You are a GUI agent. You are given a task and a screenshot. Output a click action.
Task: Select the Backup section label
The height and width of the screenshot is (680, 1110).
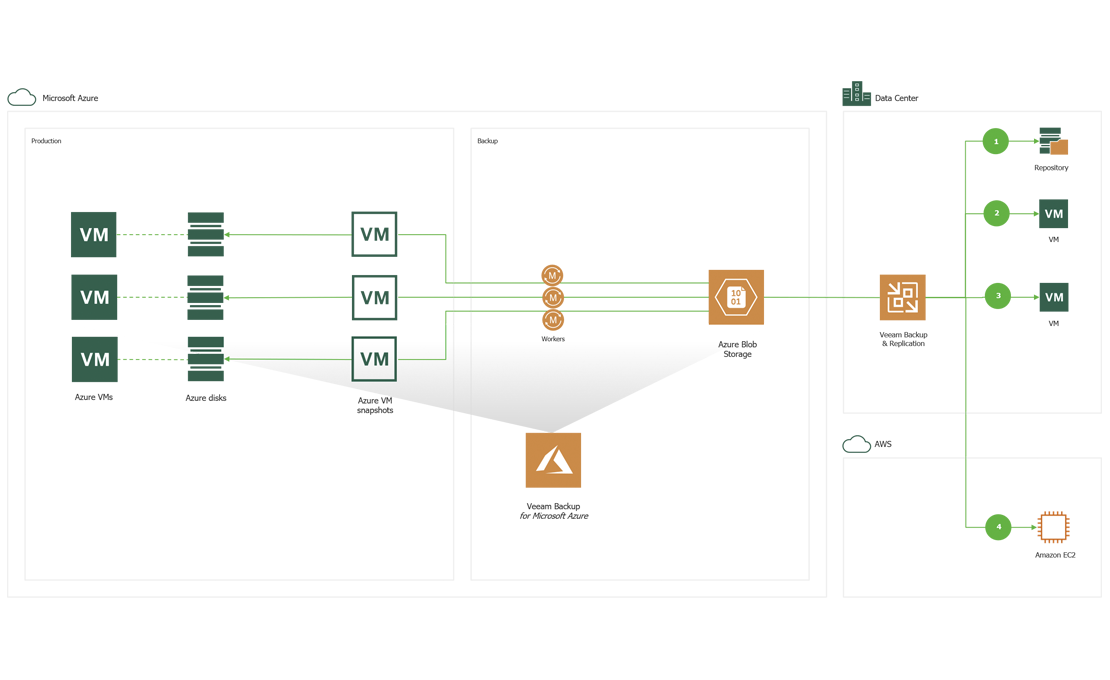tap(487, 141)
